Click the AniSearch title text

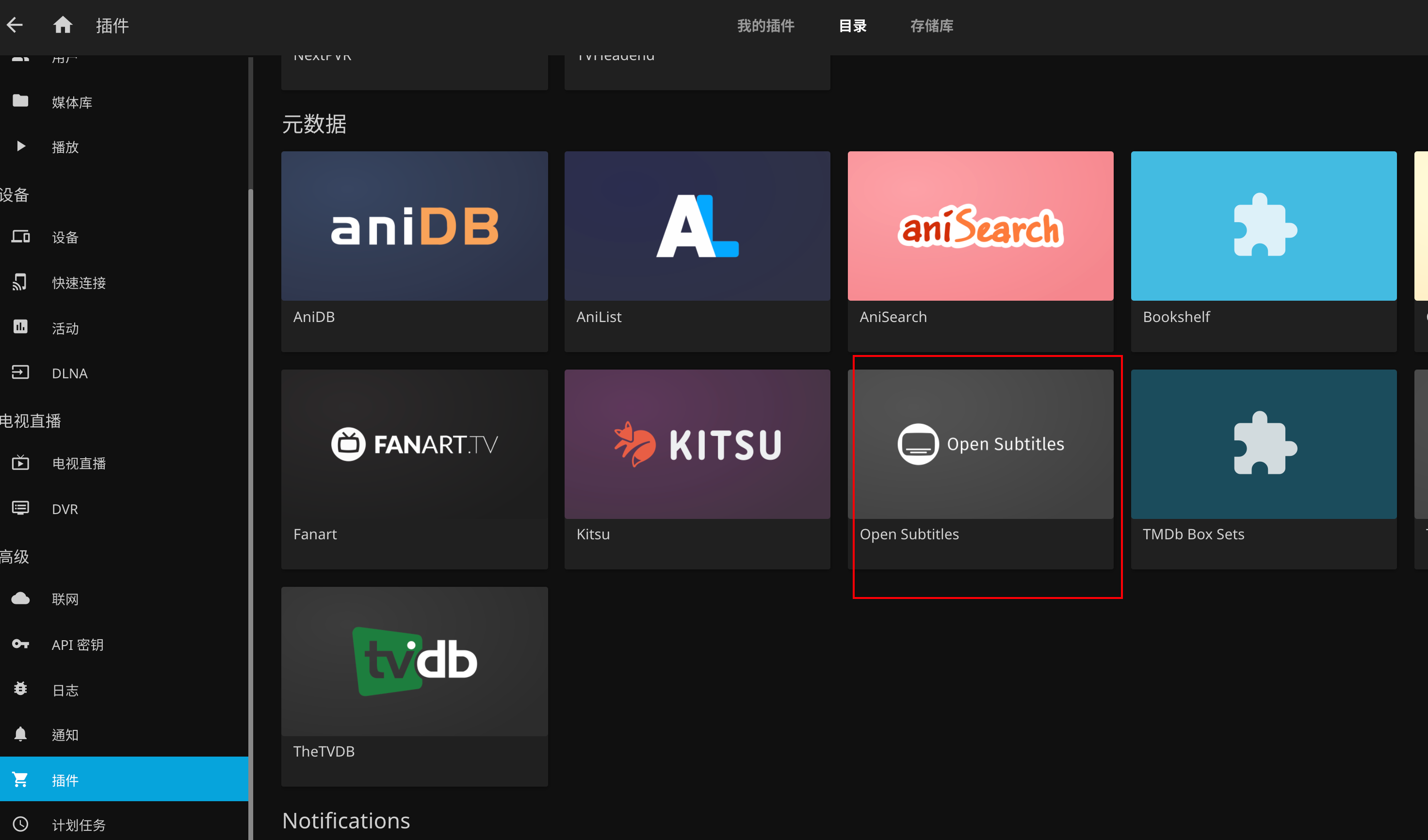tap(893, 317)
